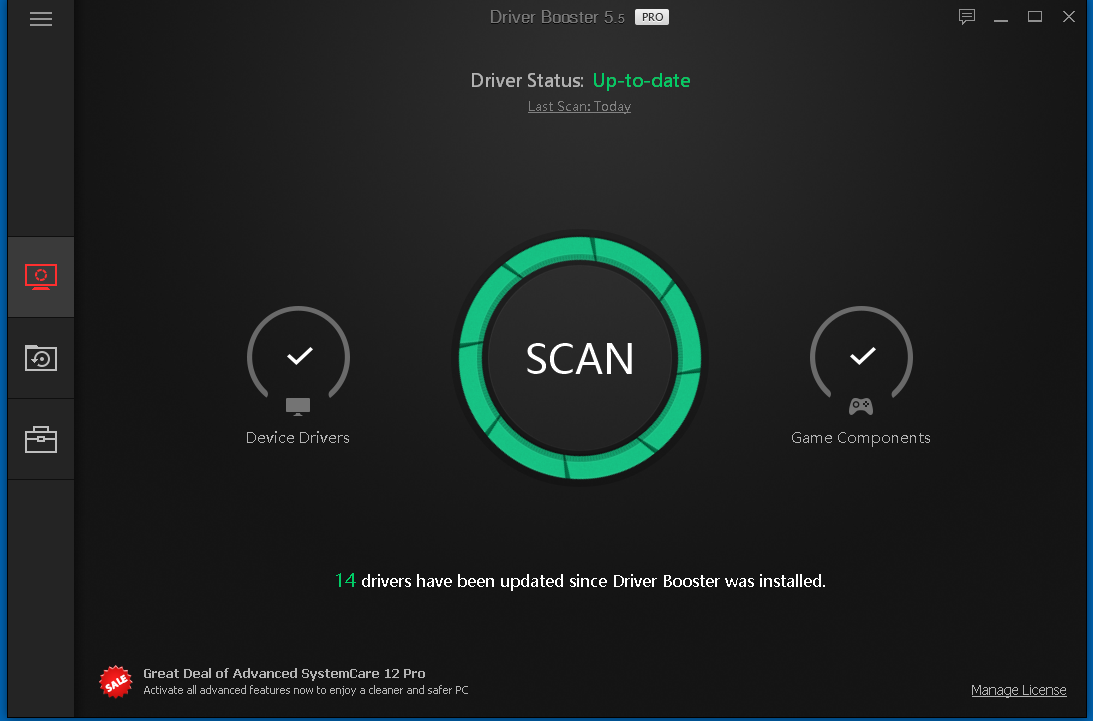Open Great Deal of Advanced SystemCare promo
The image size is (1093, 721).
click(284, 674)
